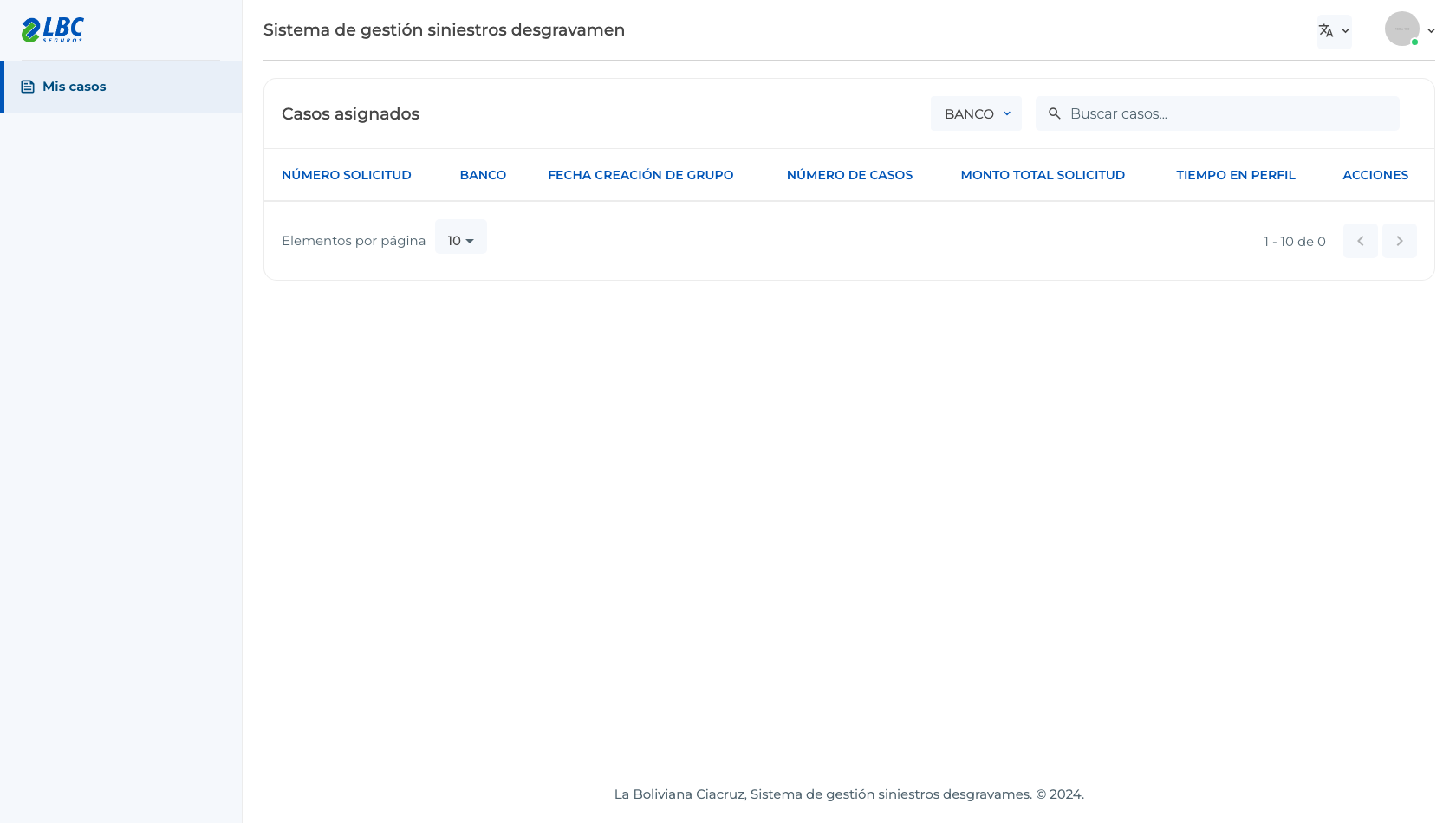Open the Mis casos sidebar item

point(121,87)
